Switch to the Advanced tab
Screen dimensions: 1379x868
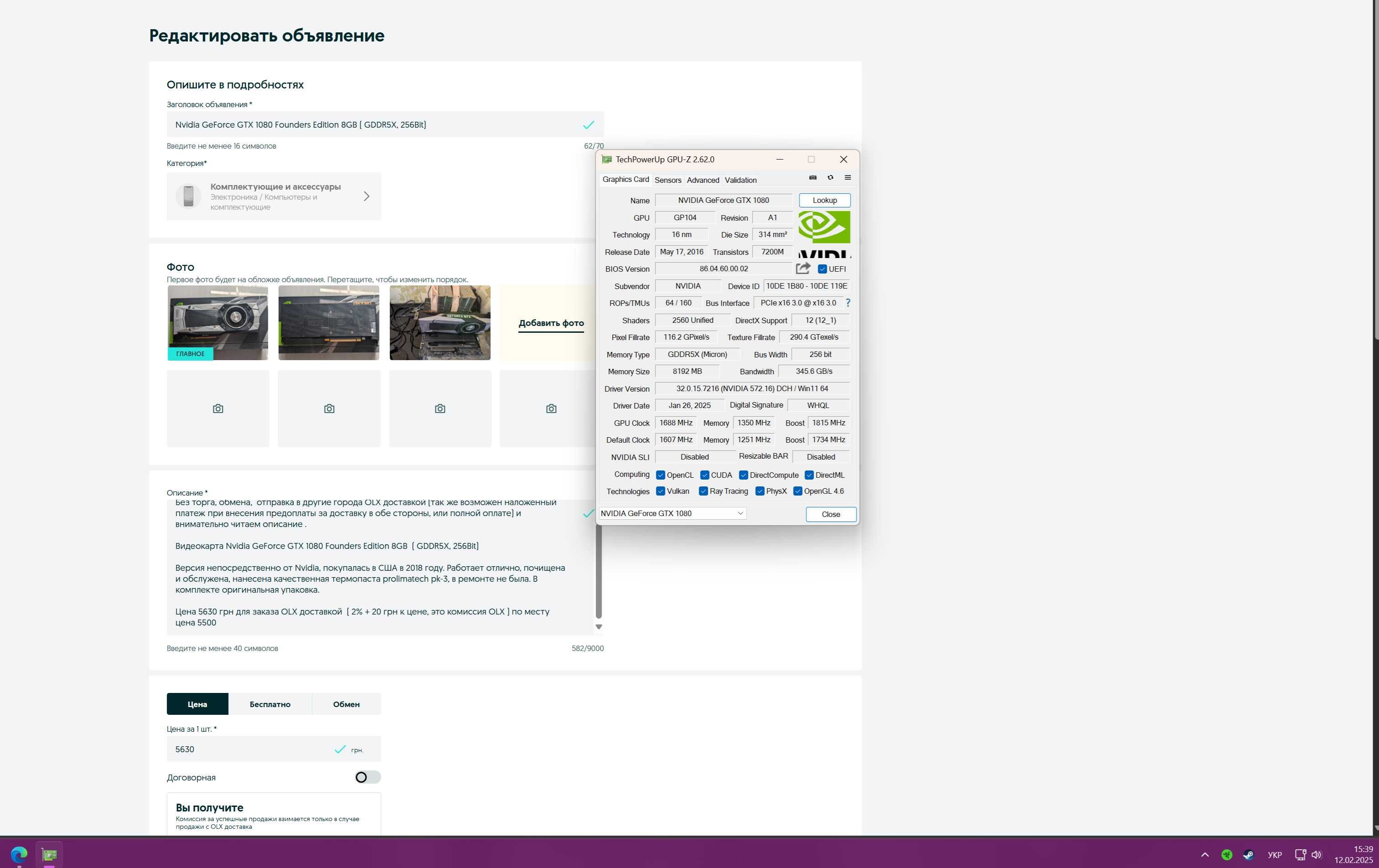(702, 181)
